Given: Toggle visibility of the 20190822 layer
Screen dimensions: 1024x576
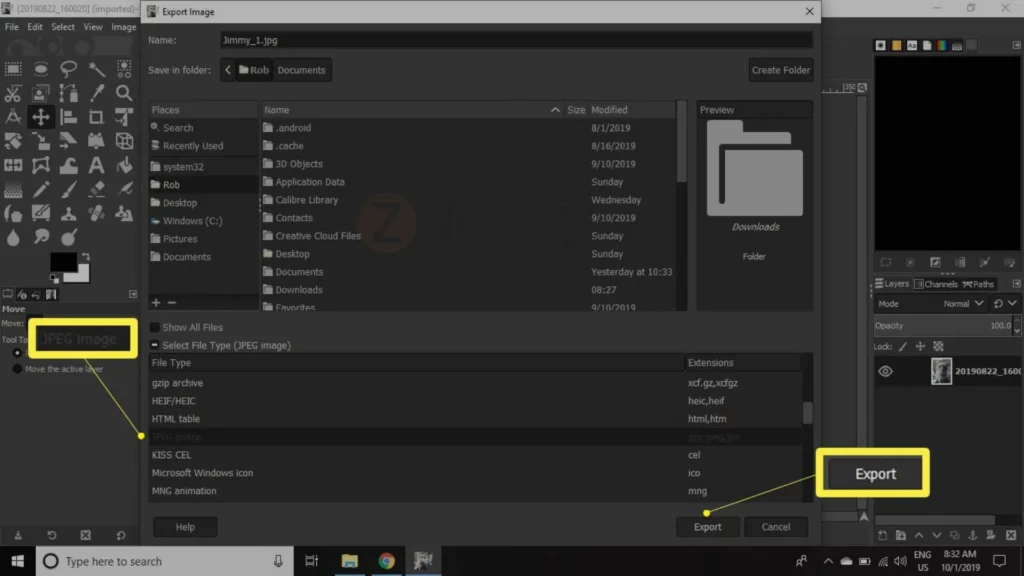Looking at the screenshot, I should click(885, 371).
